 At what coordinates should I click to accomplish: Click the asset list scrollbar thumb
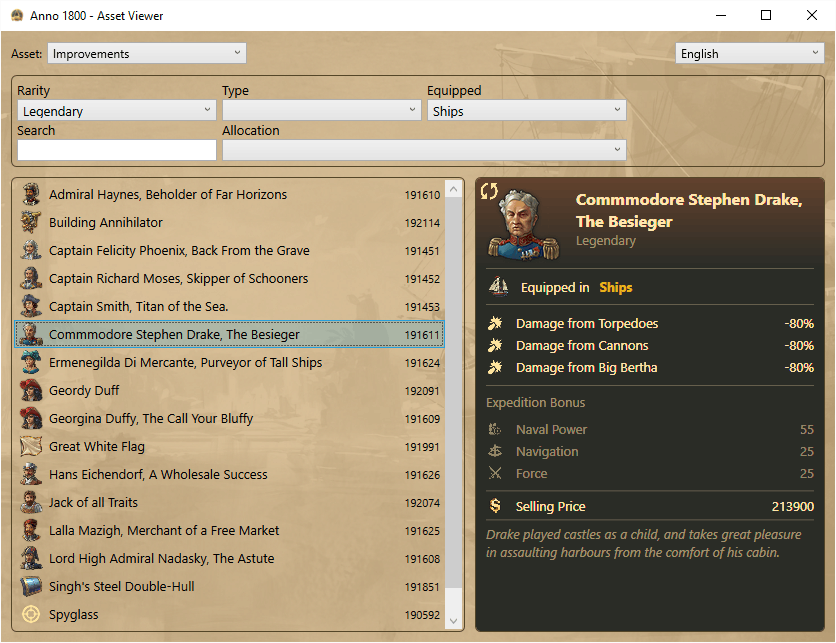[x=454, y=392]
